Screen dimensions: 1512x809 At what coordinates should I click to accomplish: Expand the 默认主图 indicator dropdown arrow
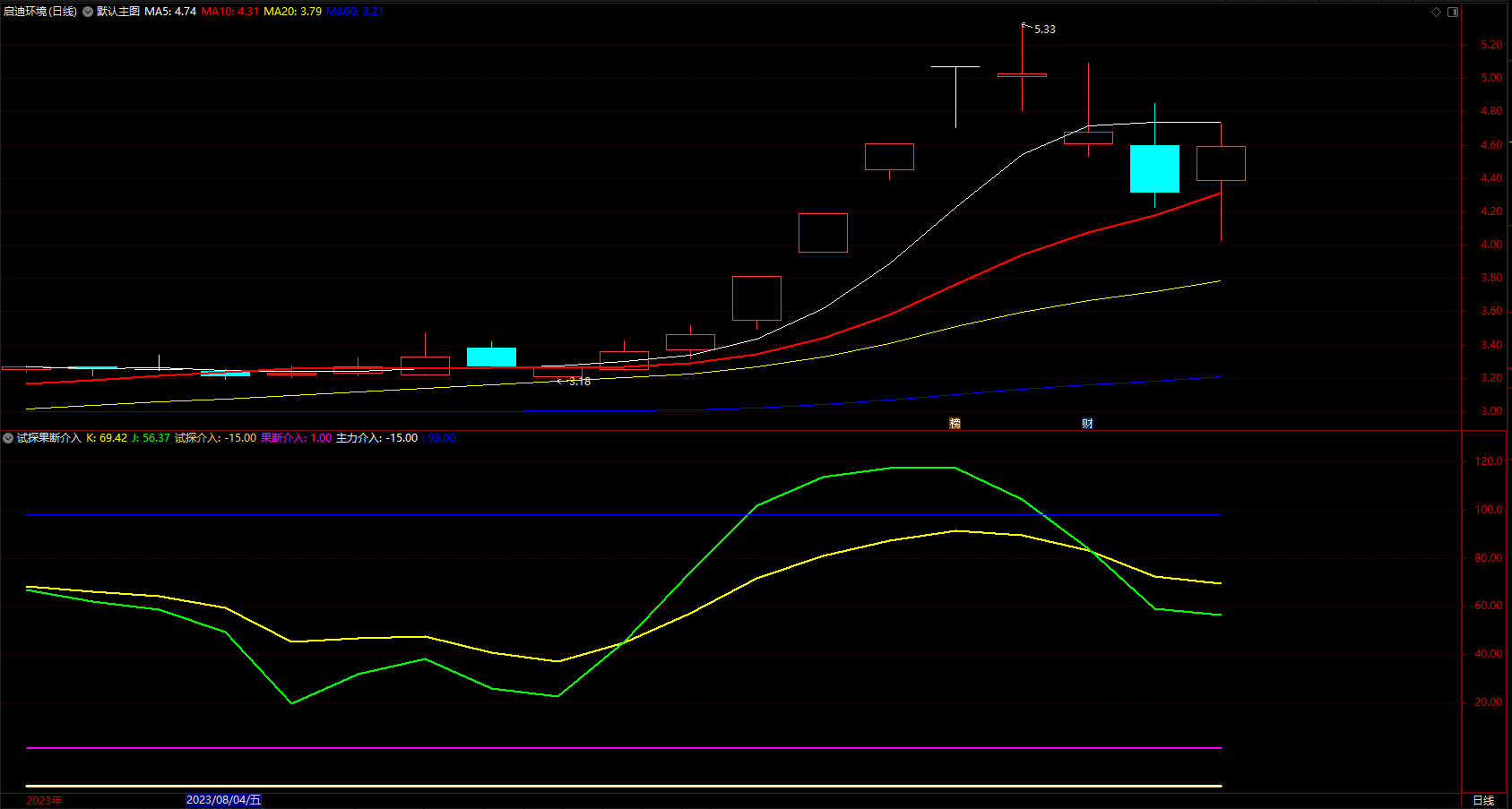pyautogui.click(x=88, y=12)
